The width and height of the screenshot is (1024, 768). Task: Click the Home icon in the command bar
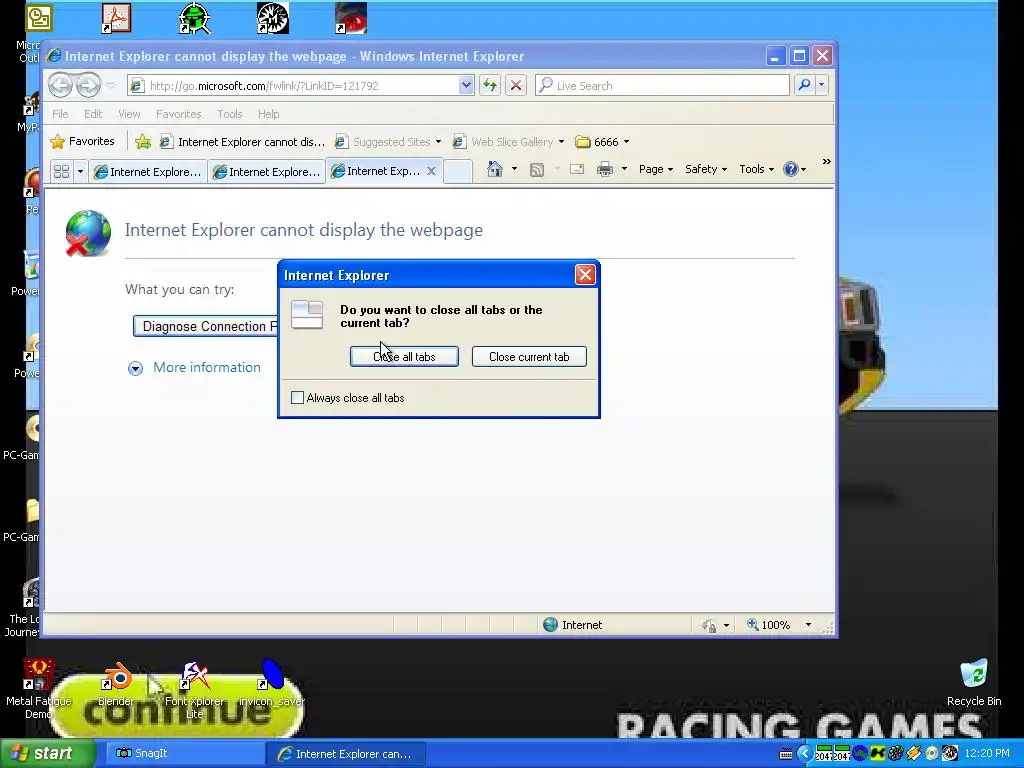click(x=494, y=169)
